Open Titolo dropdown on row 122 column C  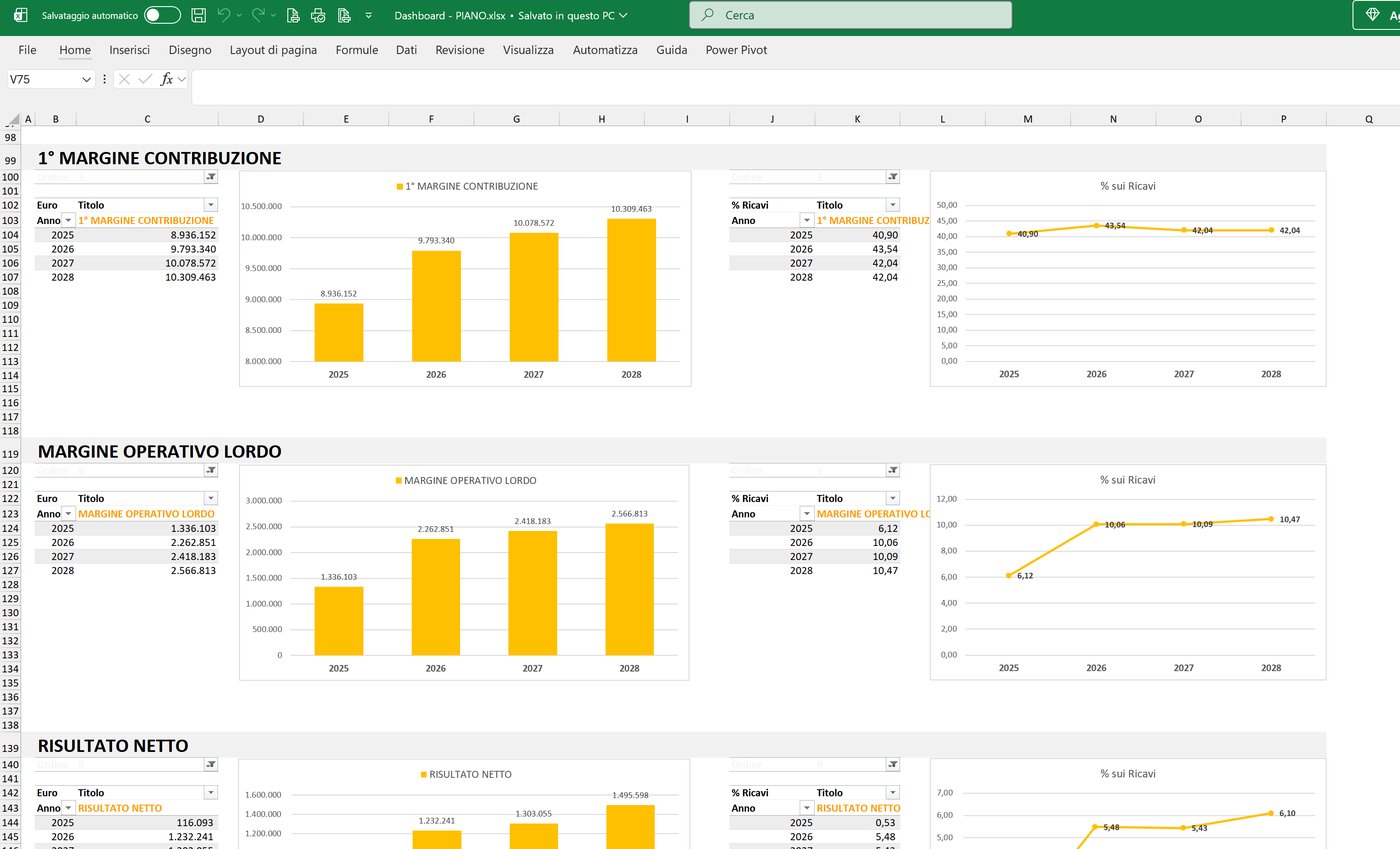pos(211,498)
